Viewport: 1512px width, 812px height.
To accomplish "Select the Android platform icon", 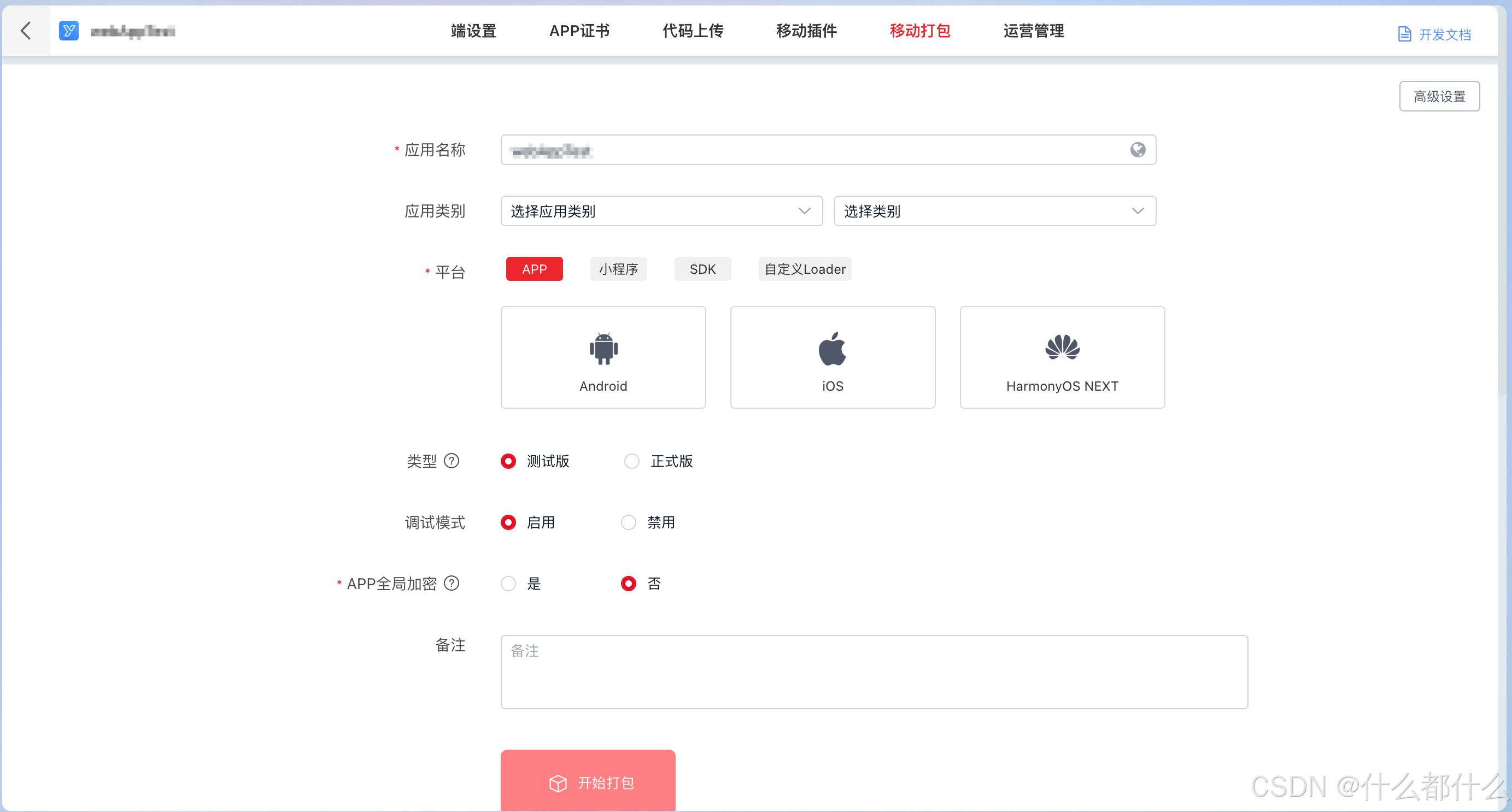I will click(603, 349).
